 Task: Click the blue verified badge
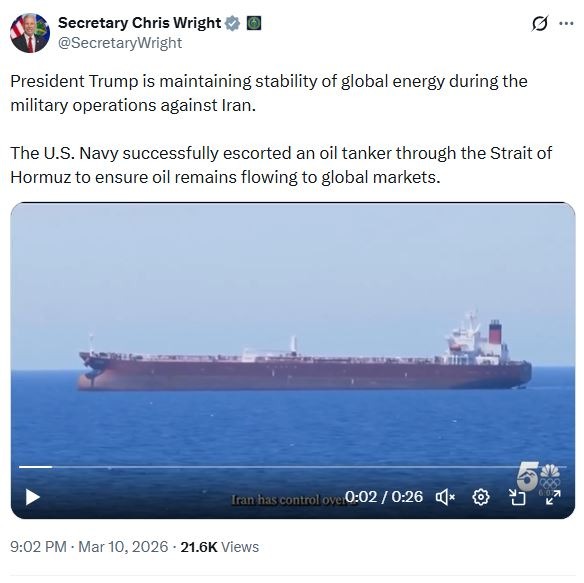[232, 23]
